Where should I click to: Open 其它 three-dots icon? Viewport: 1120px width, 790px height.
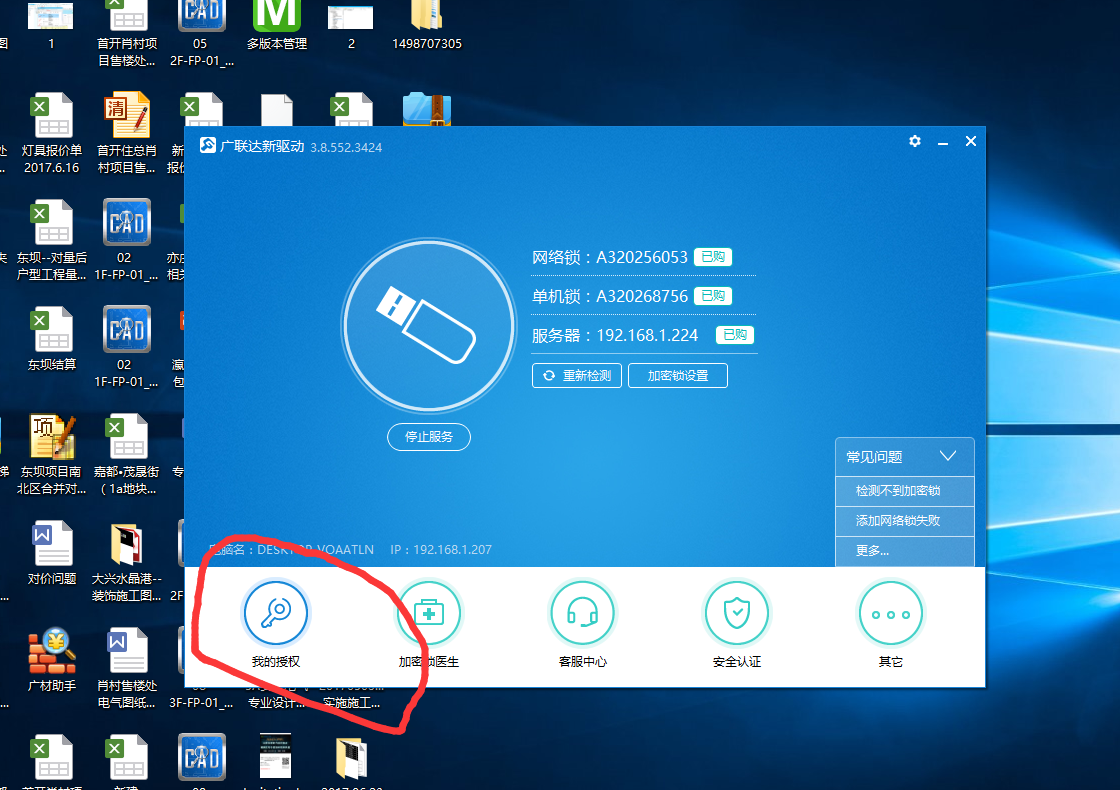pos(890,613)
